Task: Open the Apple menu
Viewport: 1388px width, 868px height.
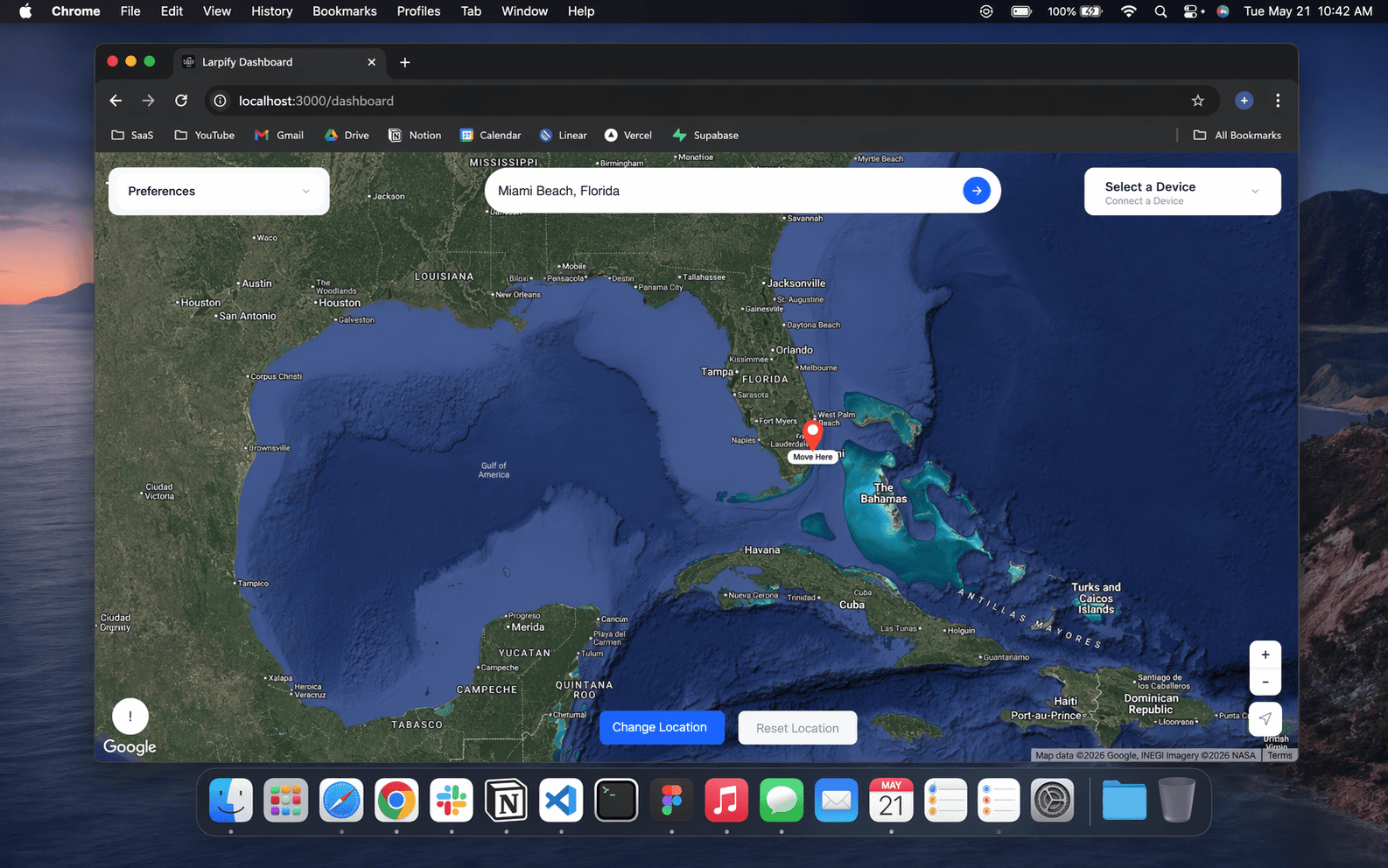Action: coord(25,11)
